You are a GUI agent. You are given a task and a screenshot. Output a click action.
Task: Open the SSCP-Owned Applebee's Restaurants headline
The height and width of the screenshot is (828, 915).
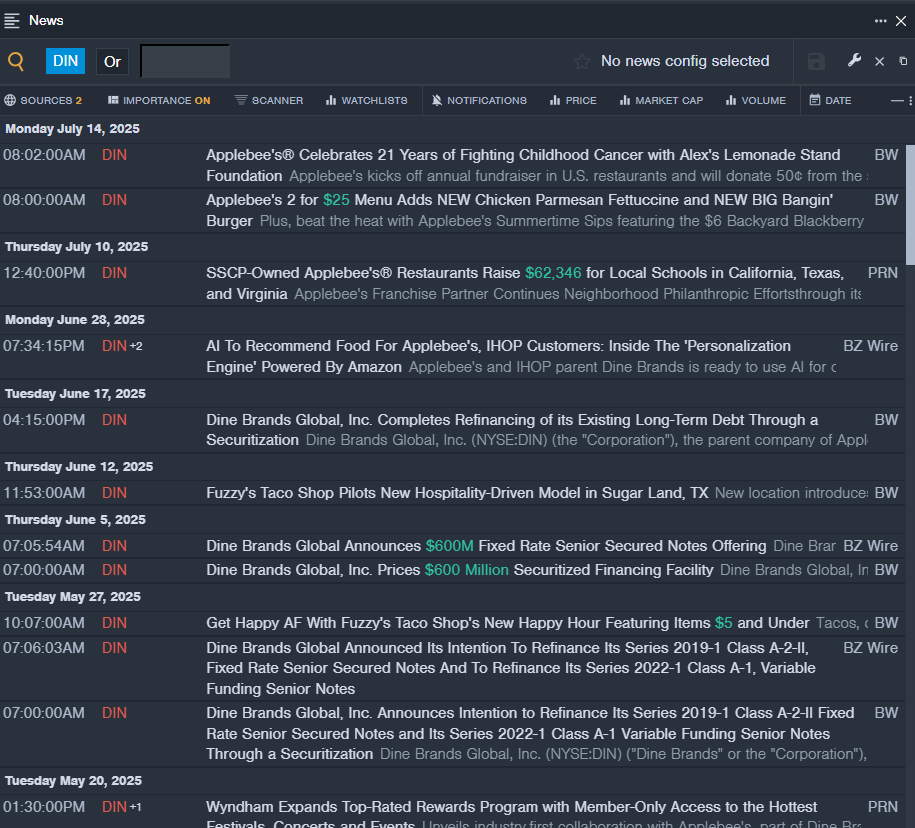525,283
